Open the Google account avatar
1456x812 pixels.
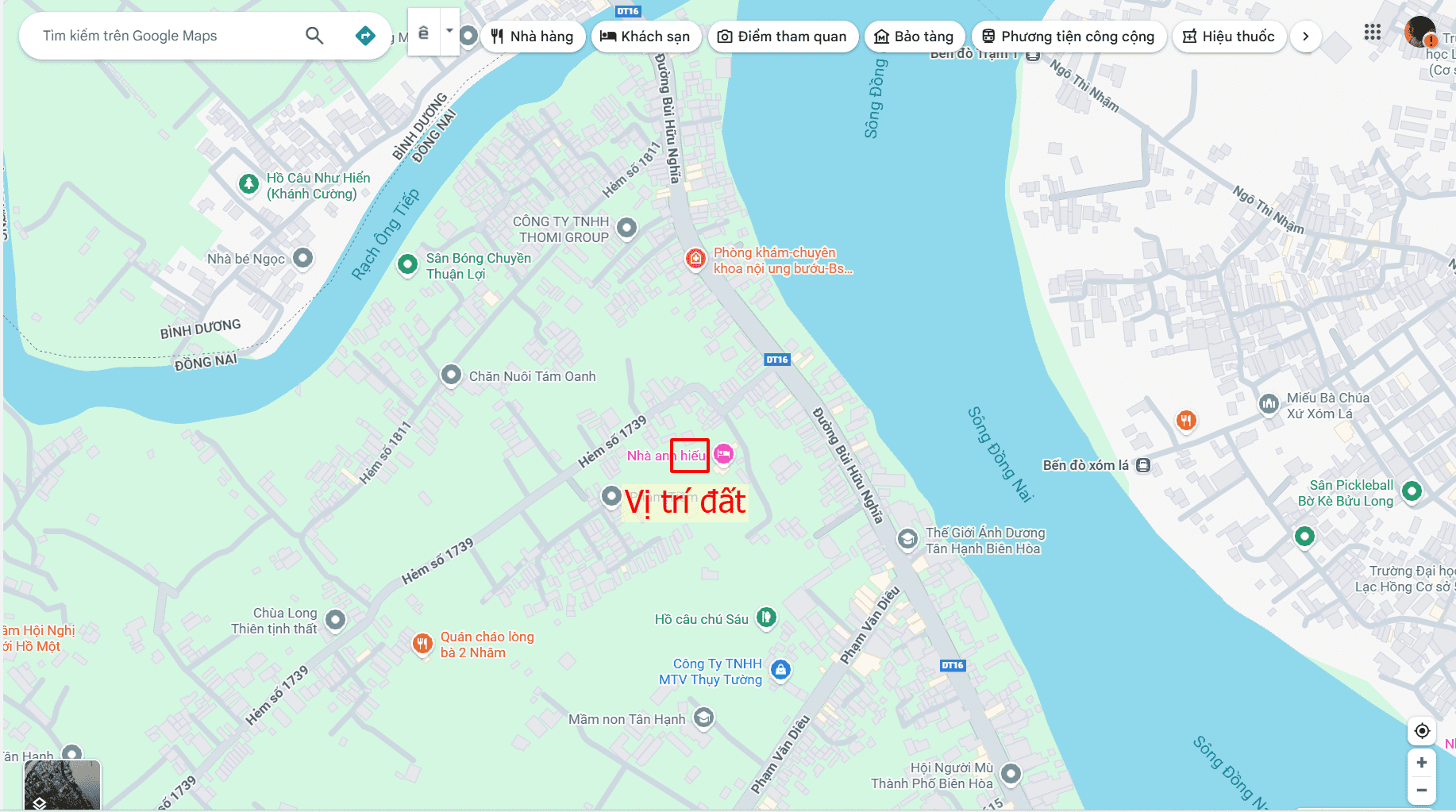tap(1419, 33)
